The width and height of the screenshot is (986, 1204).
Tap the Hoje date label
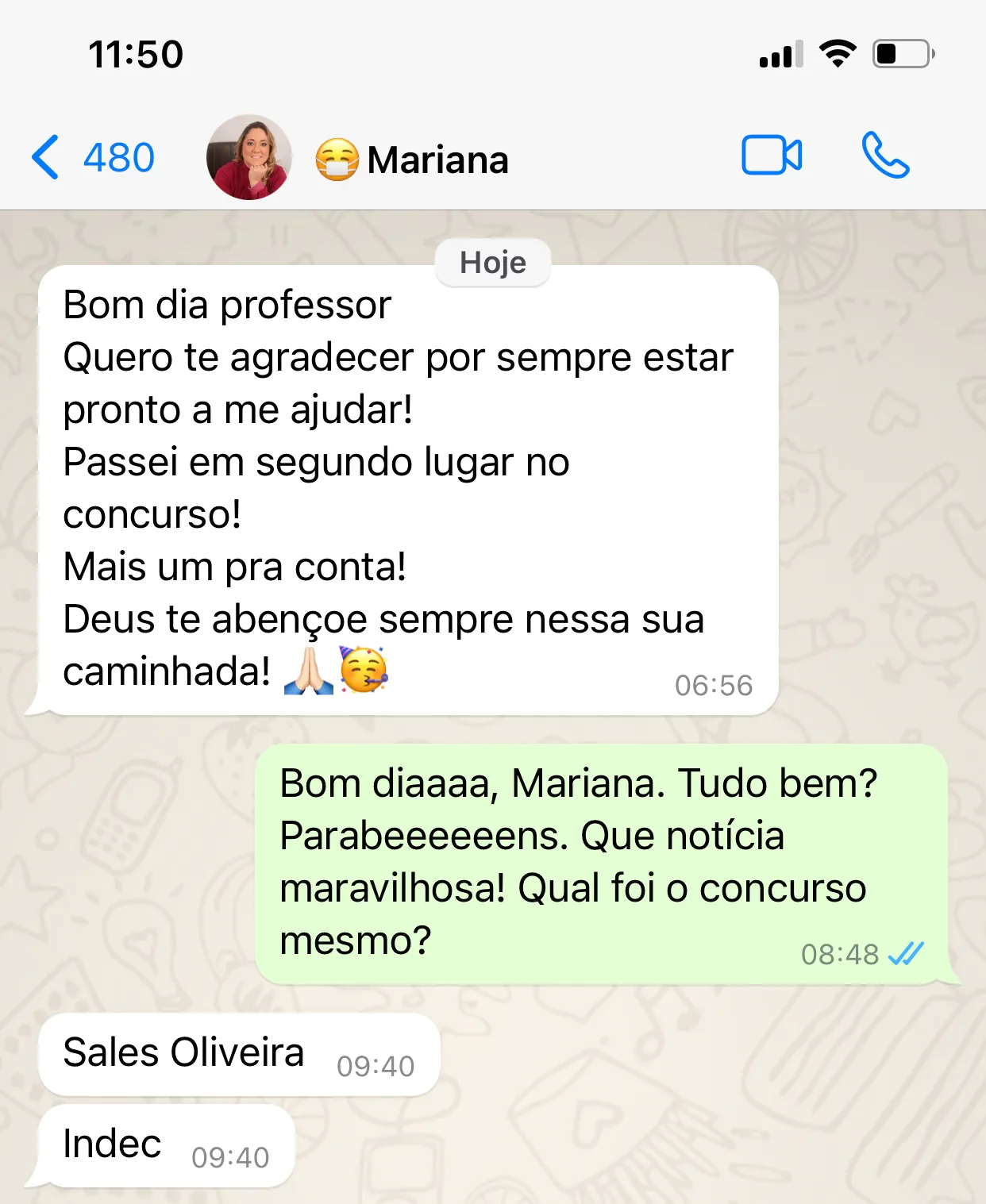[493, 263]
